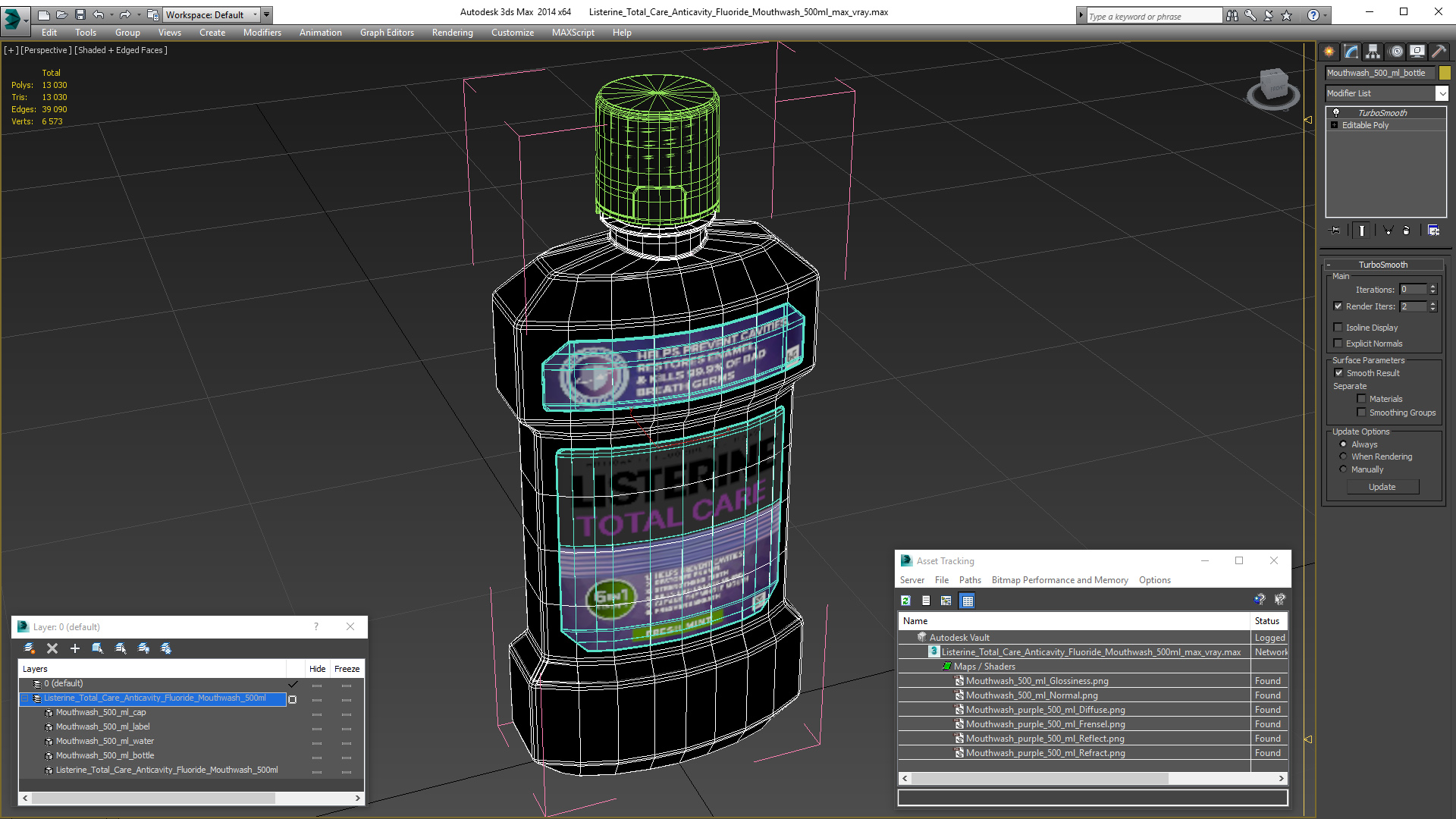Image resolution: width=1456 pixels, height=819 pixels.
Task: Click the Redo arrow icon
Action: [125, 14]
